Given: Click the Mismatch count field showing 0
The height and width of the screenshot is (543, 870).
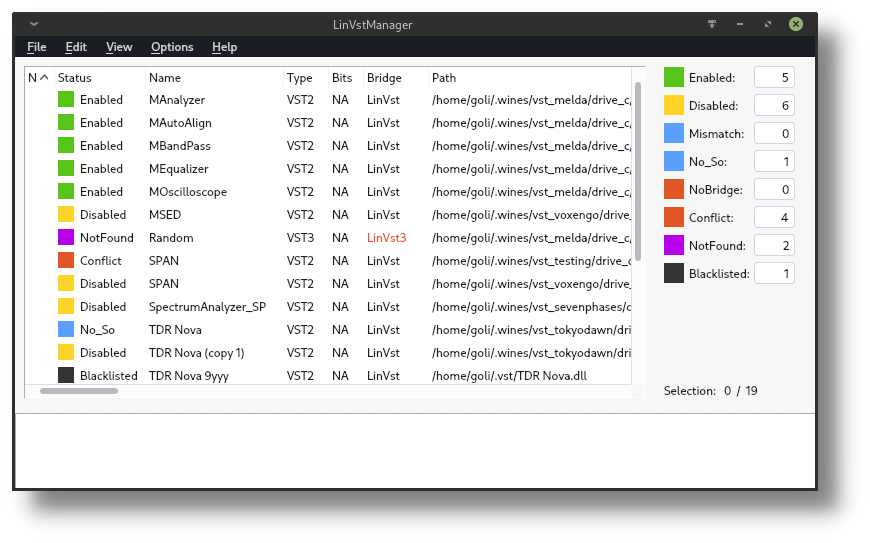Looking at the screenshot, I should (x=774, y=133).
